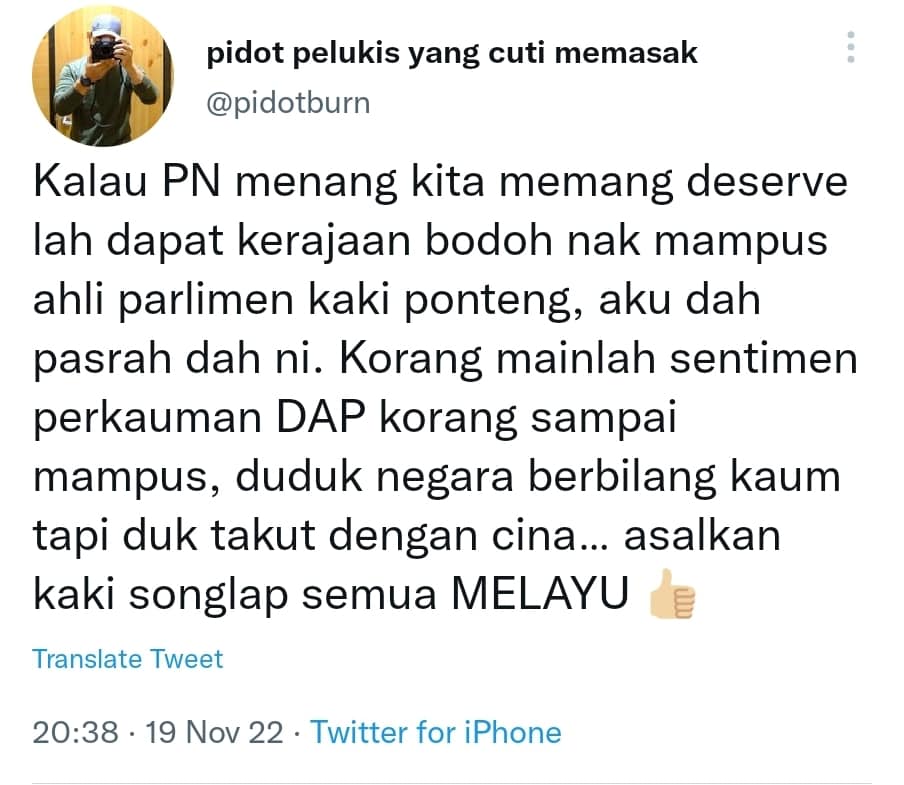
Task: Open the pidotburn profile avatar photo
Action: click(x=103, y=76)
